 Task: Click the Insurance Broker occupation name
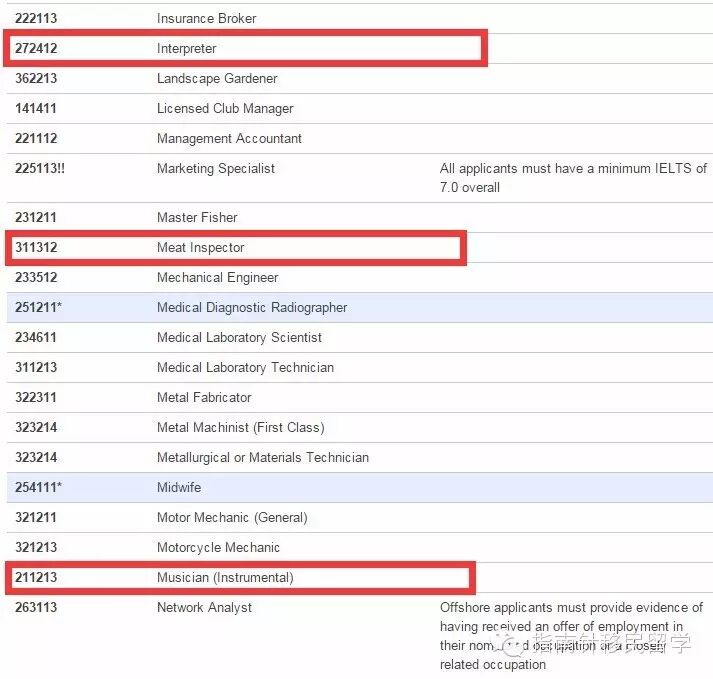coord(206,18)
